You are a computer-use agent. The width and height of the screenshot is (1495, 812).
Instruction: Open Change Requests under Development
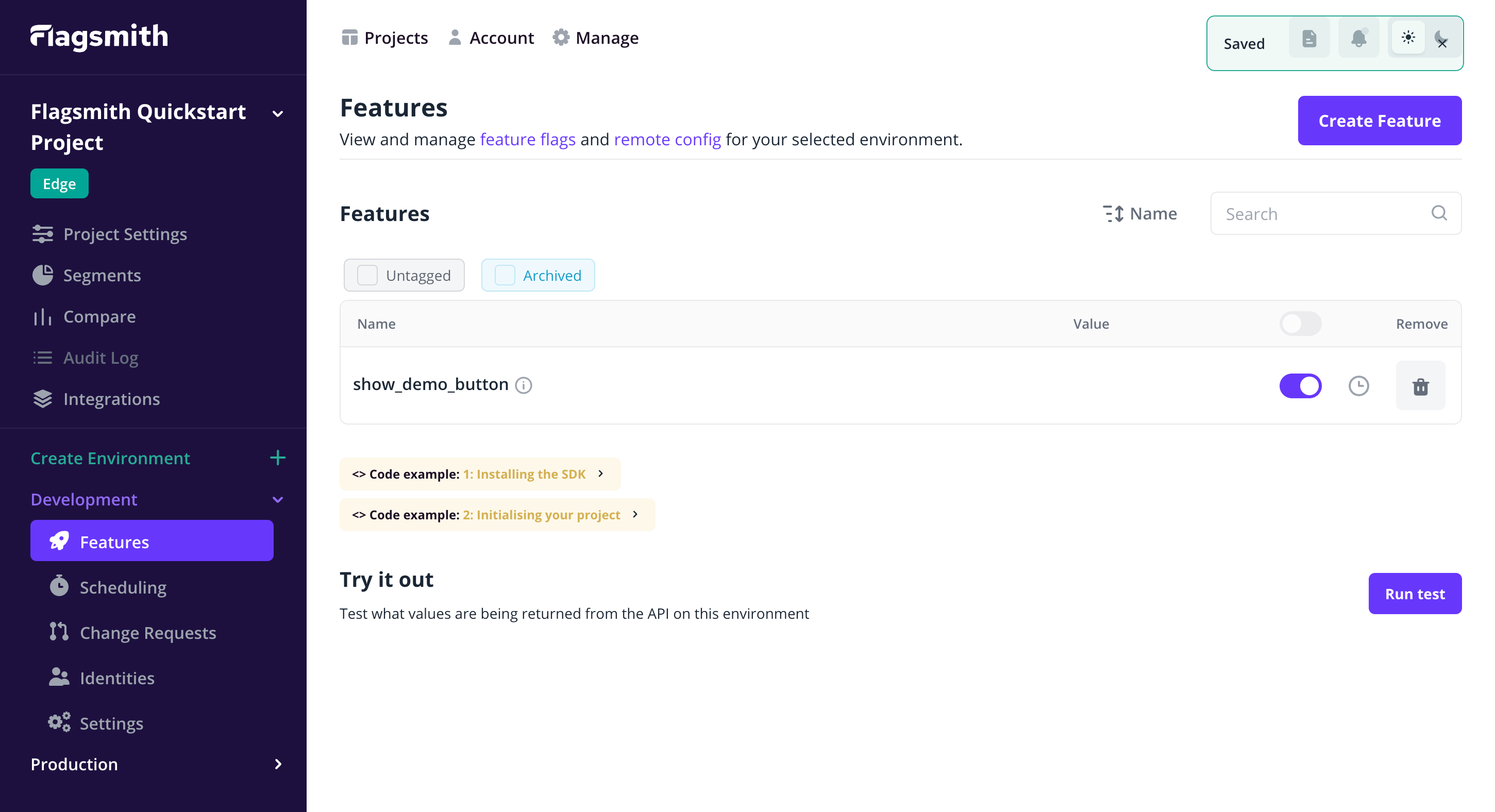(132, 632)
